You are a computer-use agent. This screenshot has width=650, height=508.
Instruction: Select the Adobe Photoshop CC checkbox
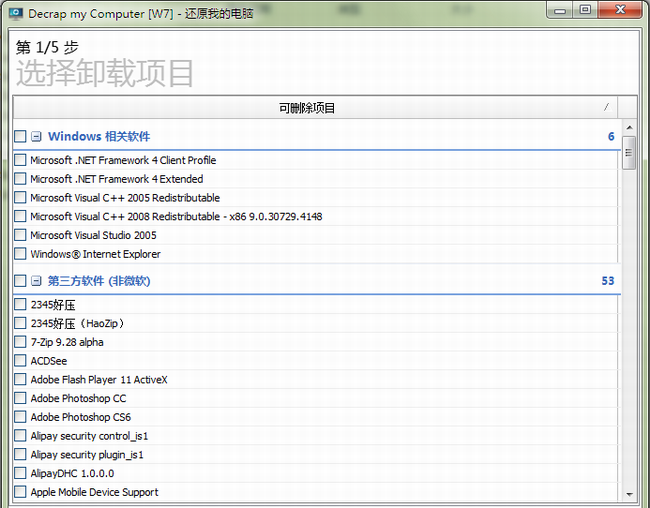click(x=20, y=398)
